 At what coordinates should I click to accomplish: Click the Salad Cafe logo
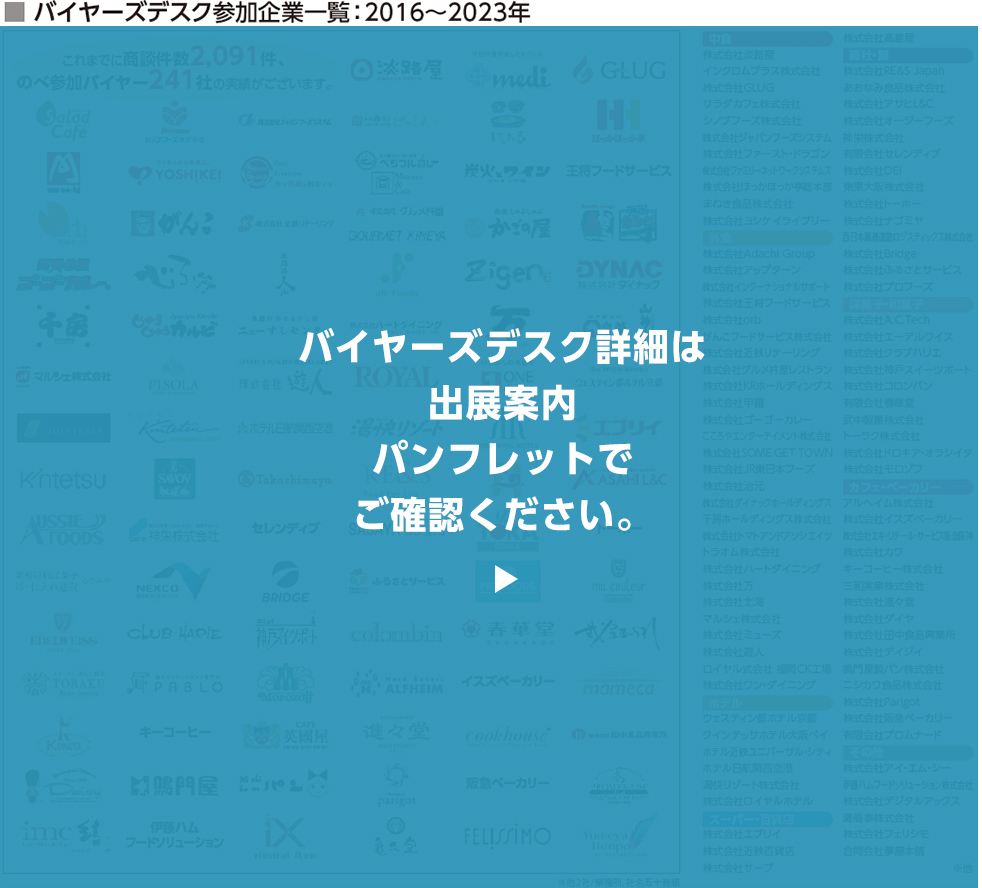[63, 120]
